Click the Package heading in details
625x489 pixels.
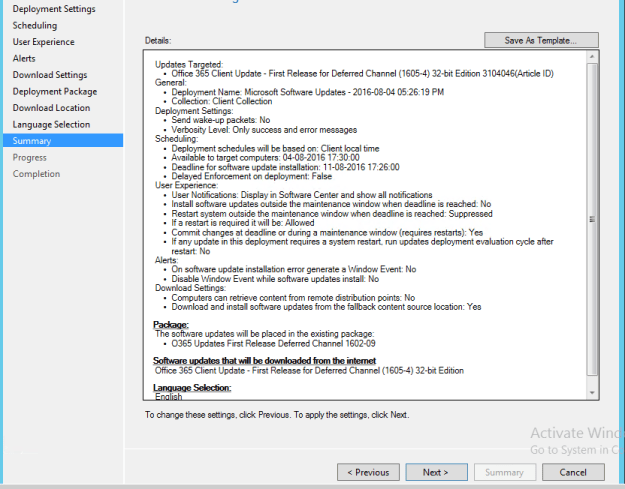[x=171, y=325]
